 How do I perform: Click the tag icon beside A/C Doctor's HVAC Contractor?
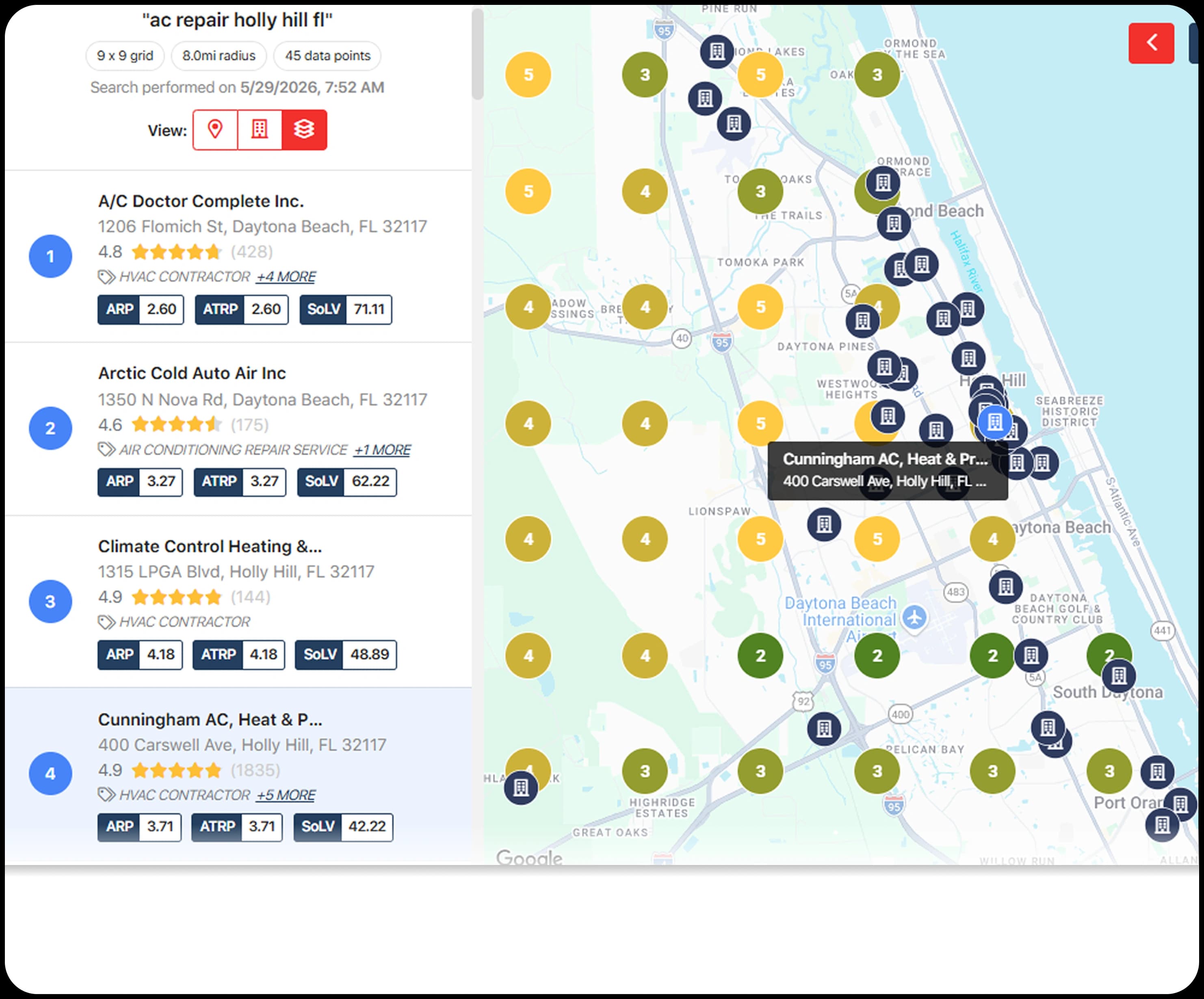106,277
